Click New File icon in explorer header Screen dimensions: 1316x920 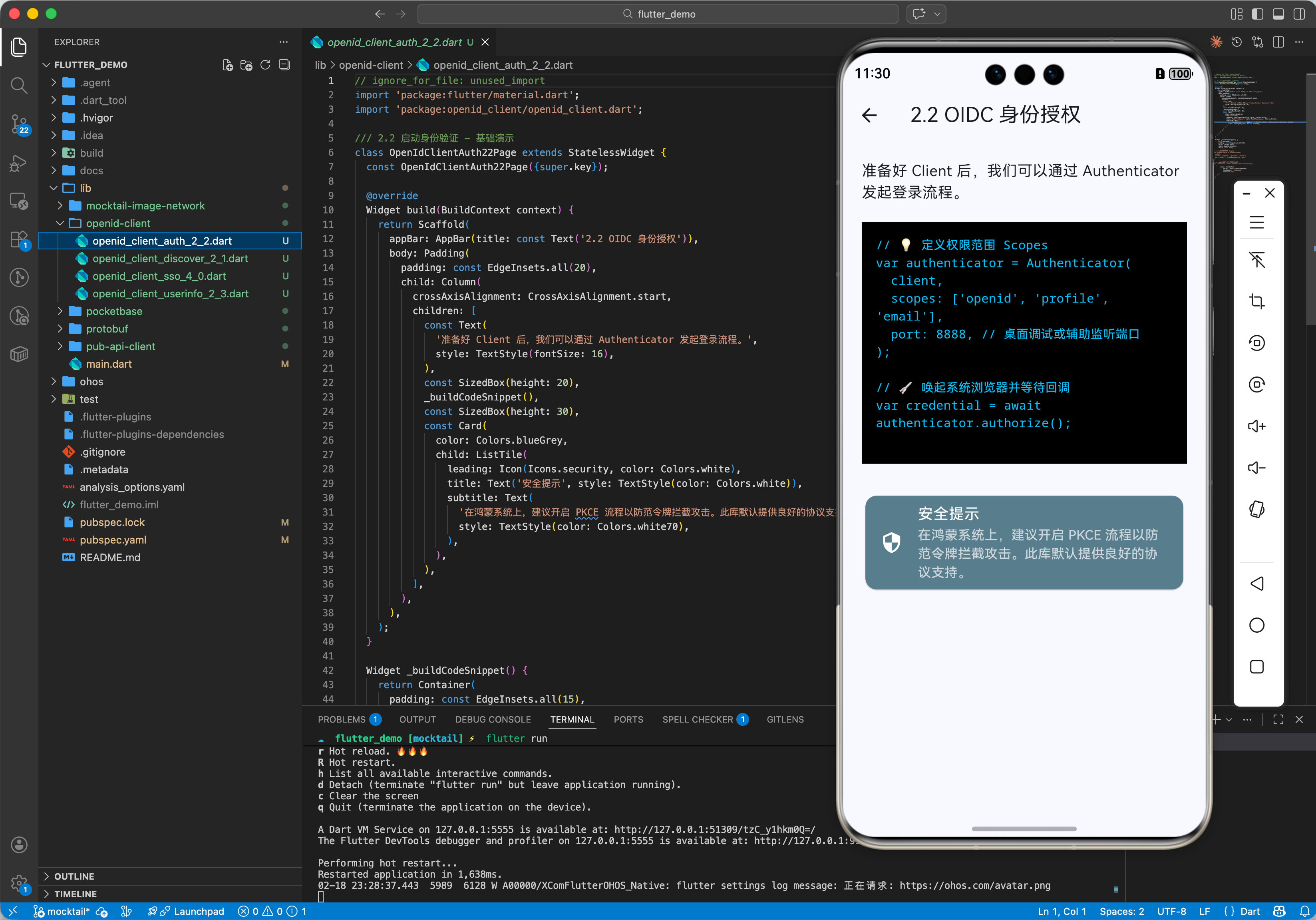click(x=228, y=65)
